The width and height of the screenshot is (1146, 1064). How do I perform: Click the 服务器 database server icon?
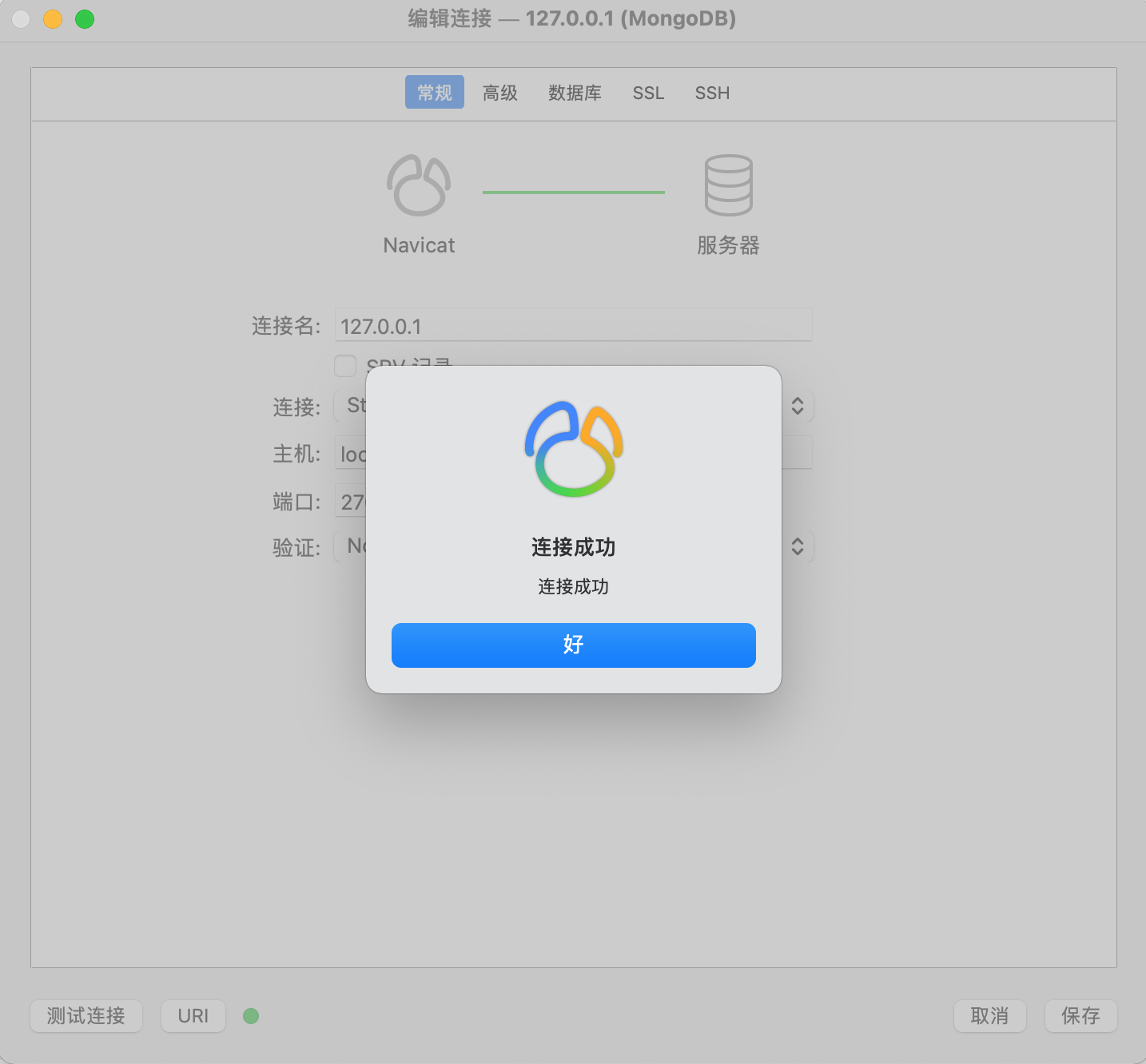[x=728, y=185]
